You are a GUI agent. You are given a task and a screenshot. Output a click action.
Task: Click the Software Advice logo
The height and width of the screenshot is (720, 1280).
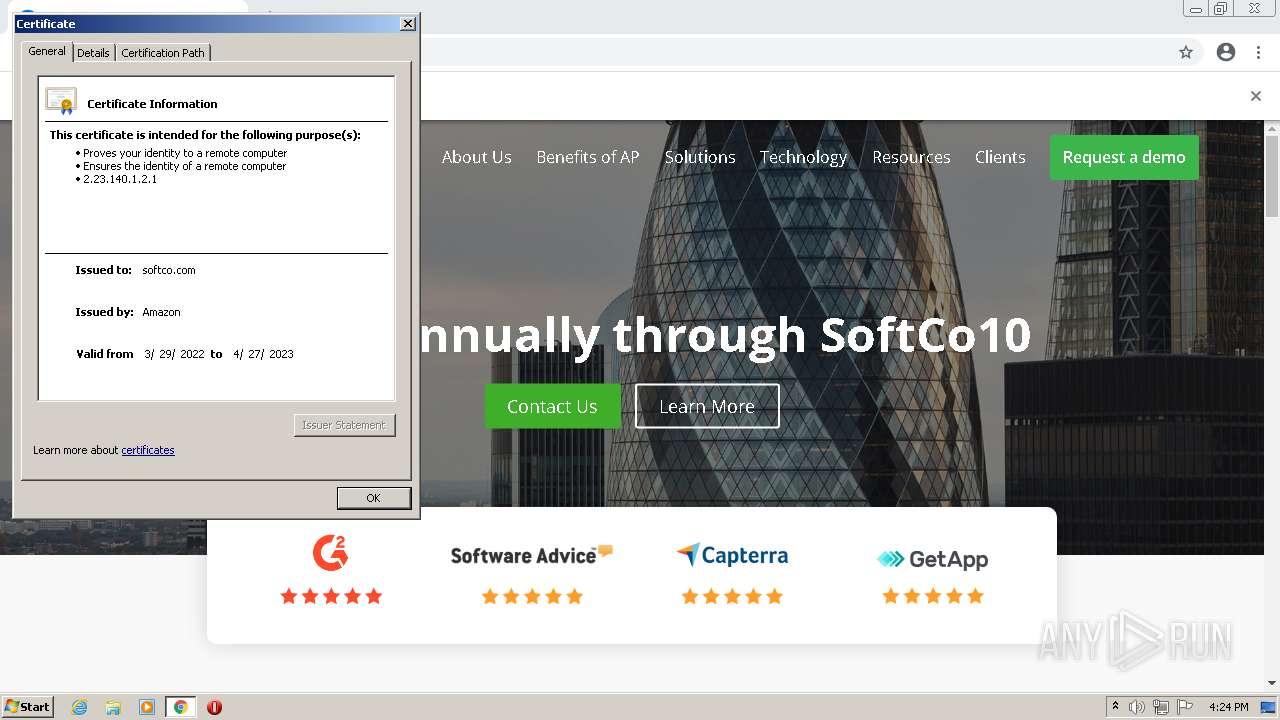point(531,555)
